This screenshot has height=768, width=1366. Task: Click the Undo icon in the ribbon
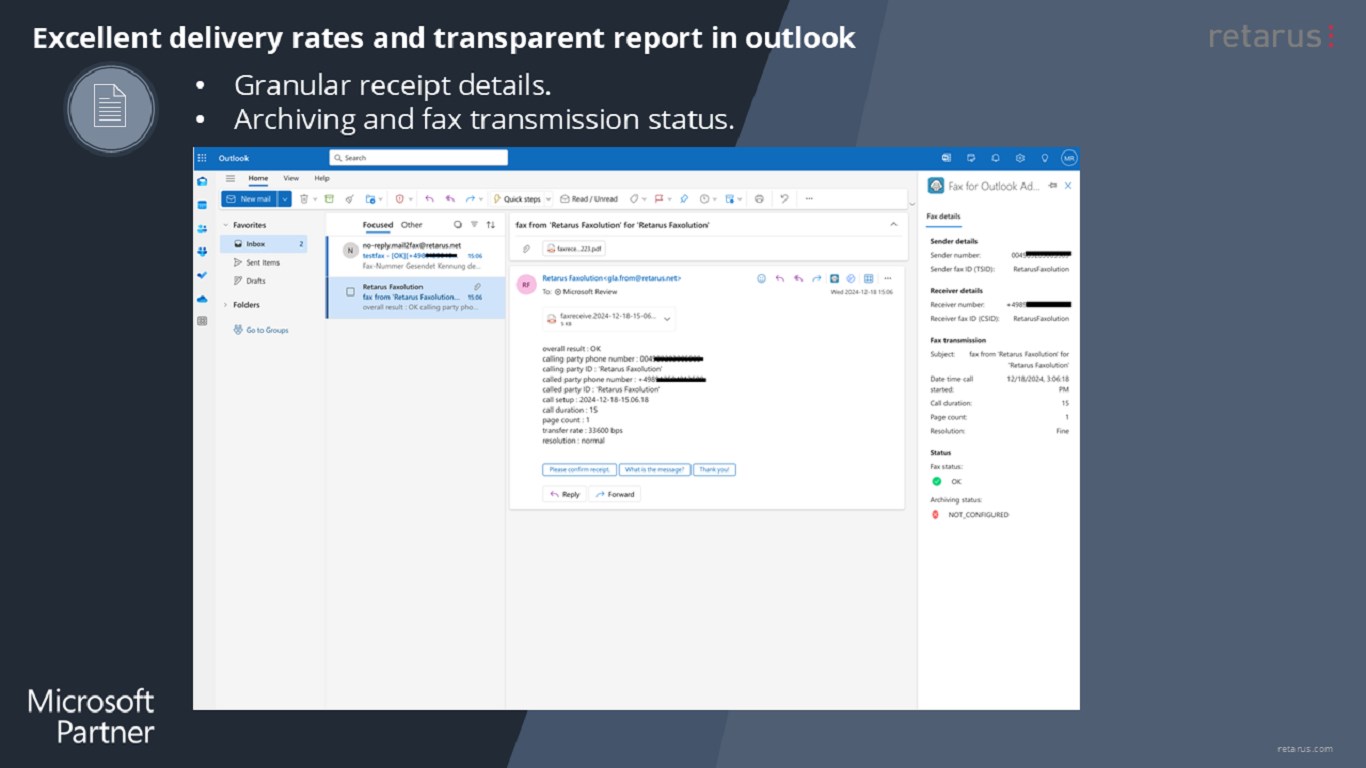click(784, 199)
